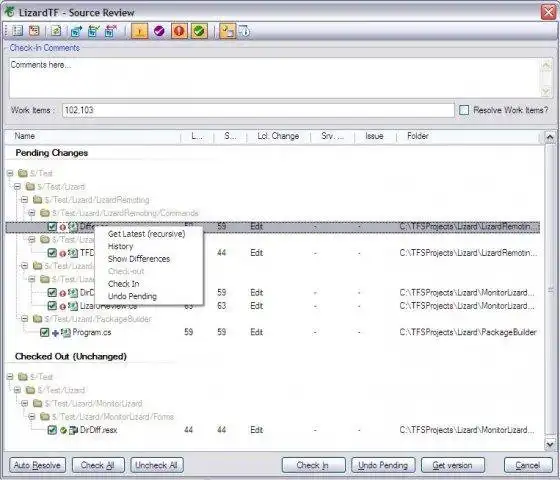Click the tree view toolbar icon
This screenshot has width=560, height=480.
[x=34, y=31]
